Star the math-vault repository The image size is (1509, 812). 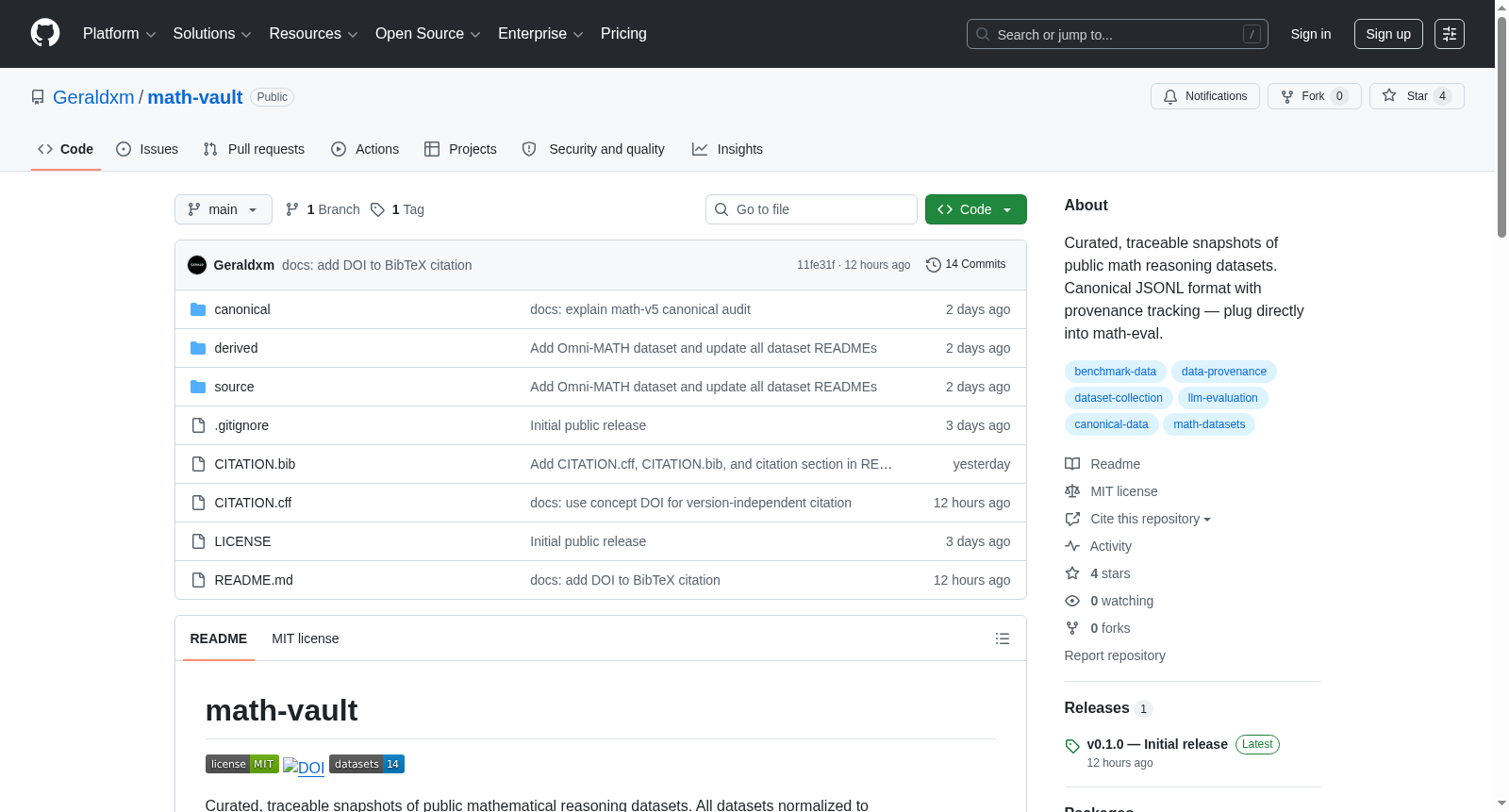pos(1417,96)
